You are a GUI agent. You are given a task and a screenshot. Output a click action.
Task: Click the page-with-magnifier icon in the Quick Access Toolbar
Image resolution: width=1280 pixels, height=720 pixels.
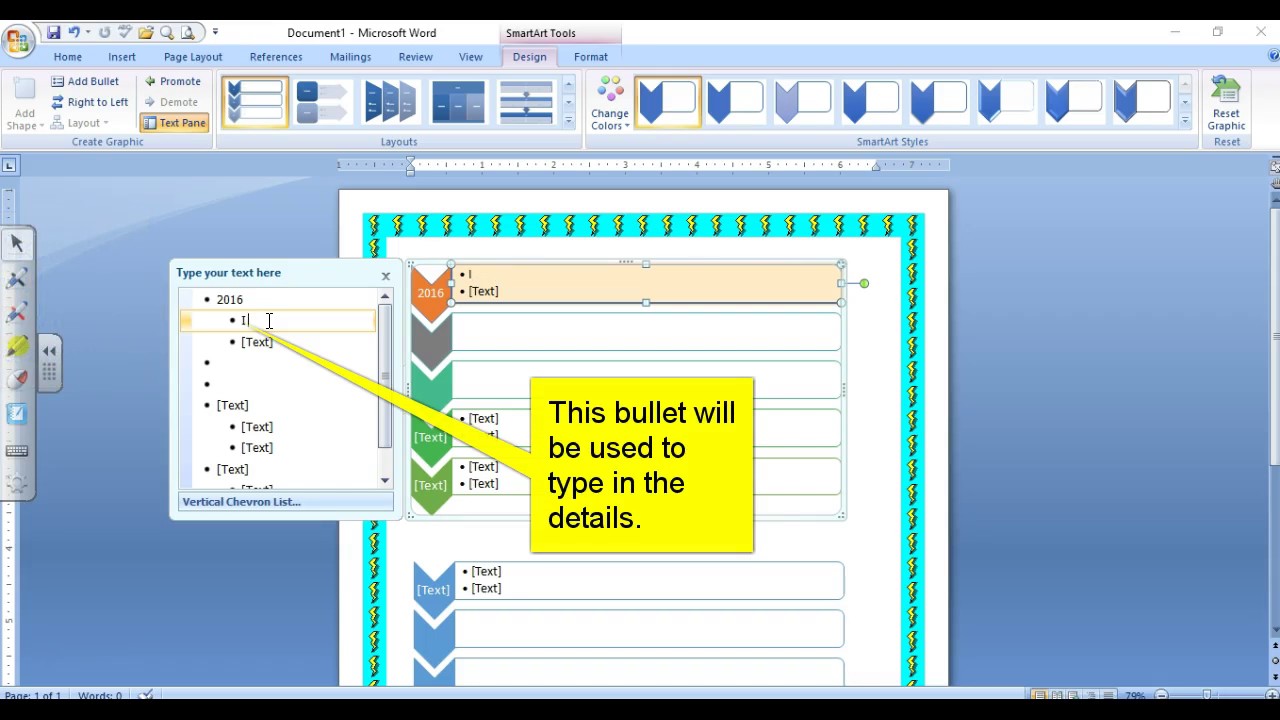point(187,33)
